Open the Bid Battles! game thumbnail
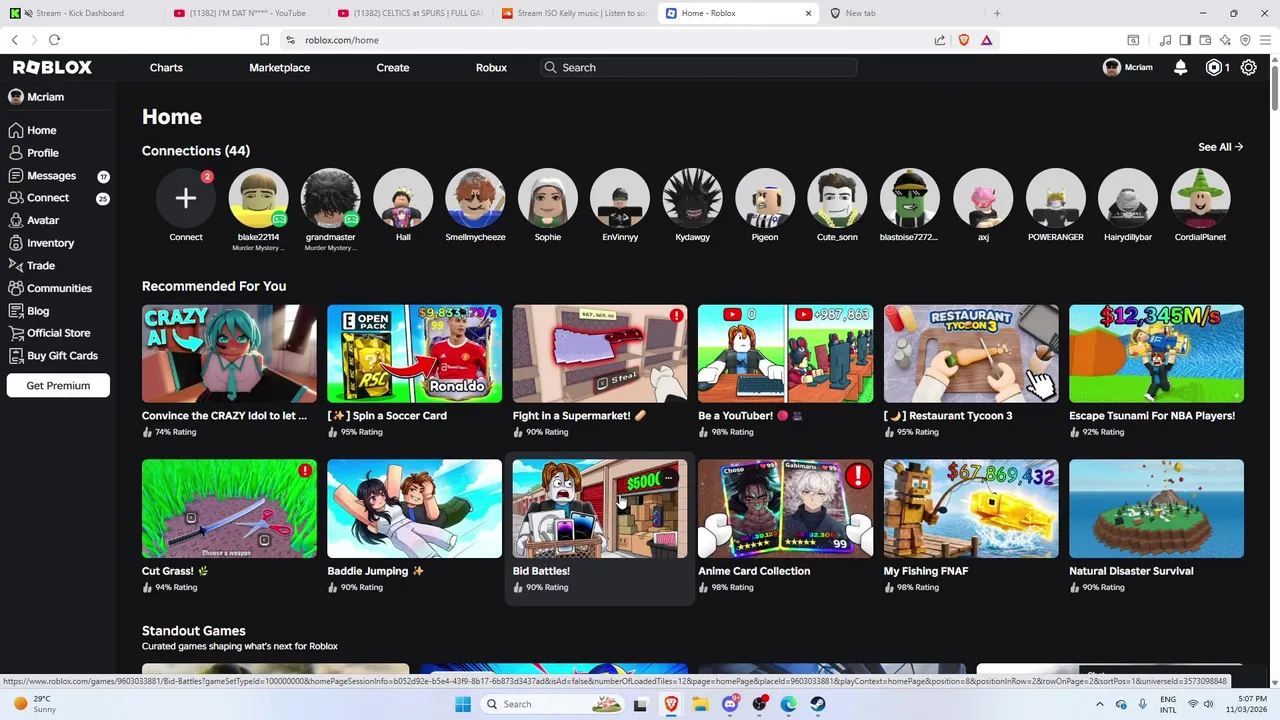 coord(600,509)
